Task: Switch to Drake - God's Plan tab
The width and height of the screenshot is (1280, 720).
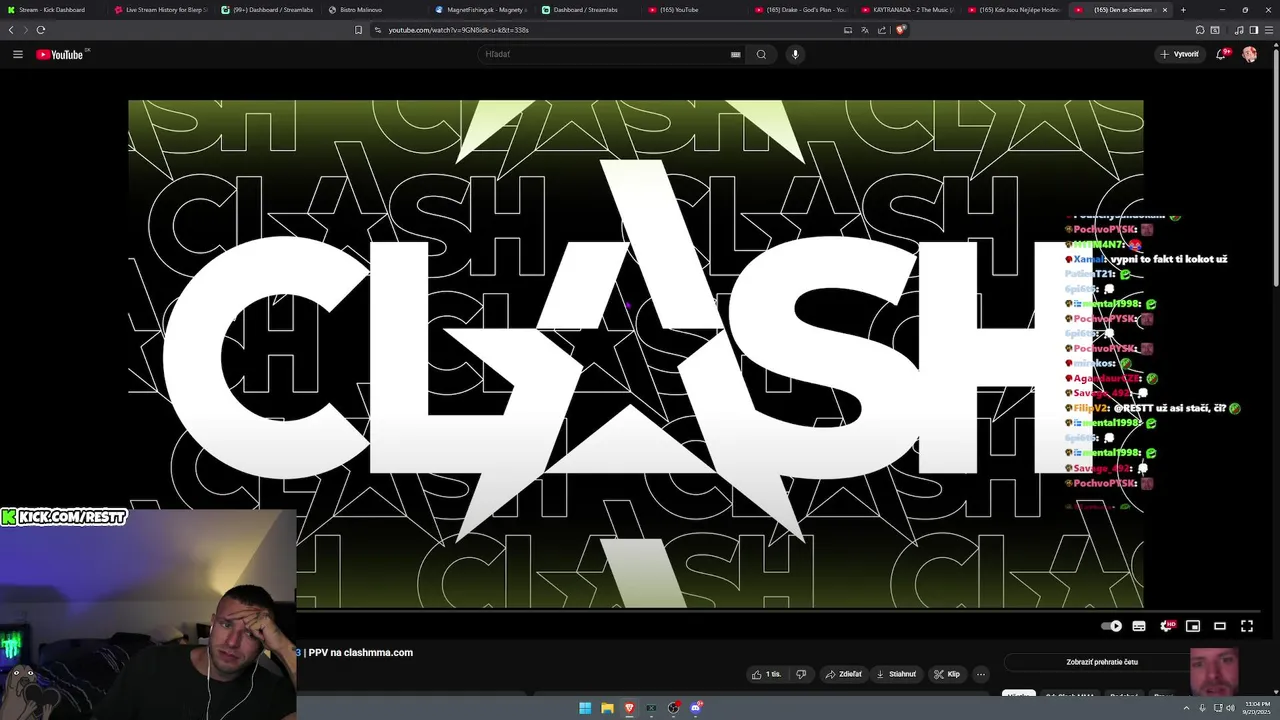Action: [x=801, y=10]
